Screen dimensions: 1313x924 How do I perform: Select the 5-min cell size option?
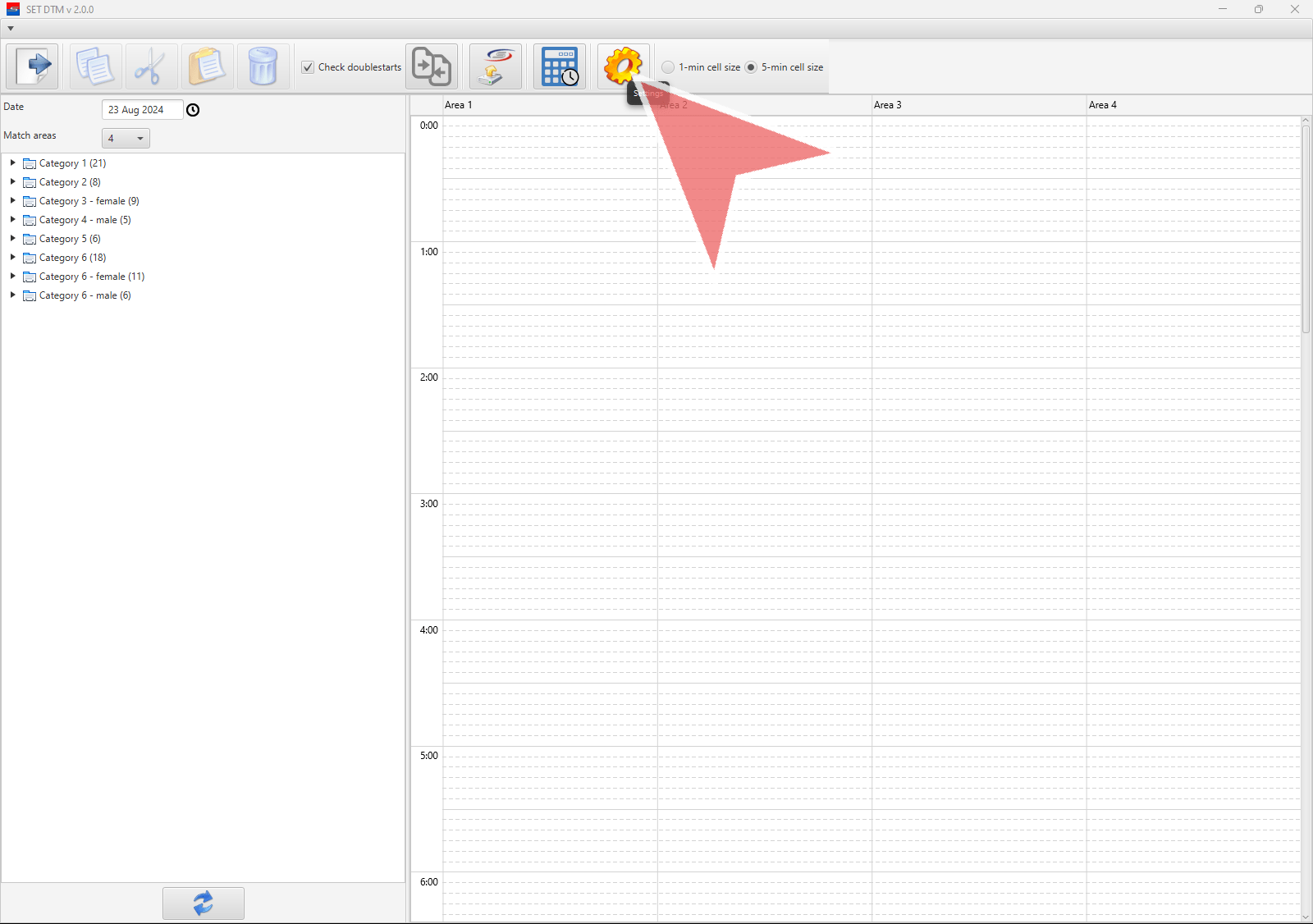click(x=751, y=67)
